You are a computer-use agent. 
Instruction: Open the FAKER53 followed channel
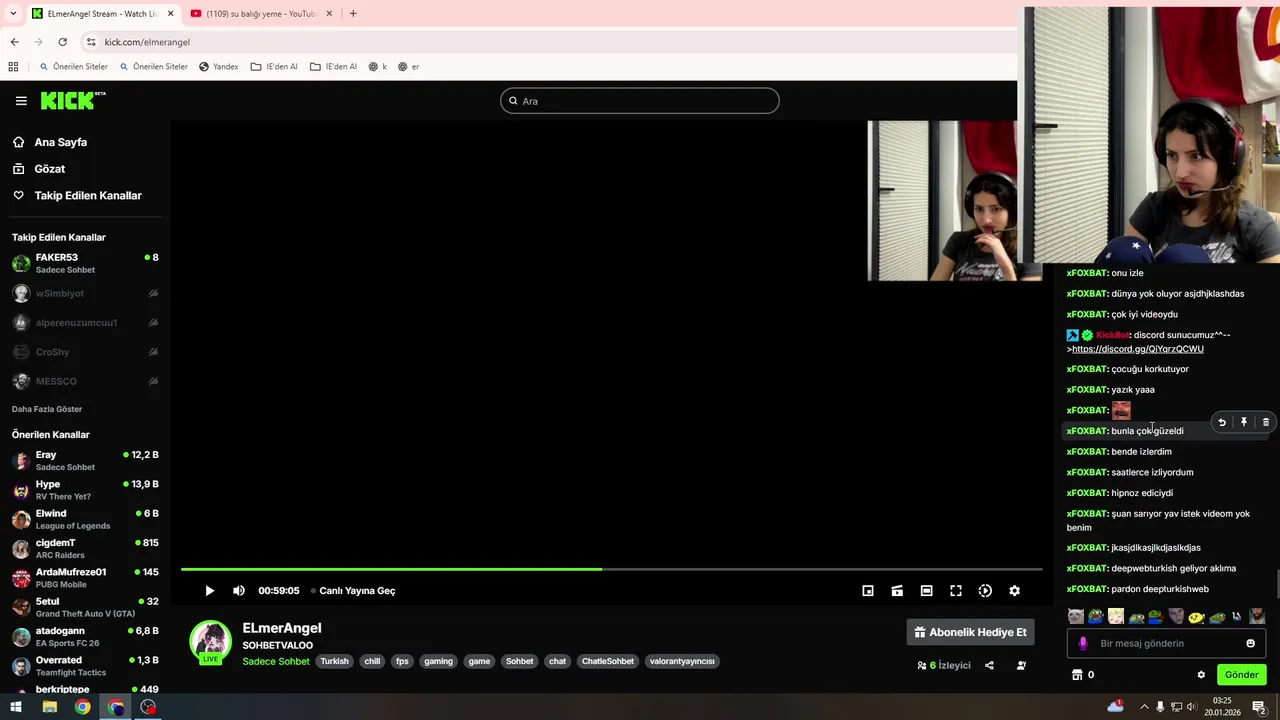(x=85, y=264)
